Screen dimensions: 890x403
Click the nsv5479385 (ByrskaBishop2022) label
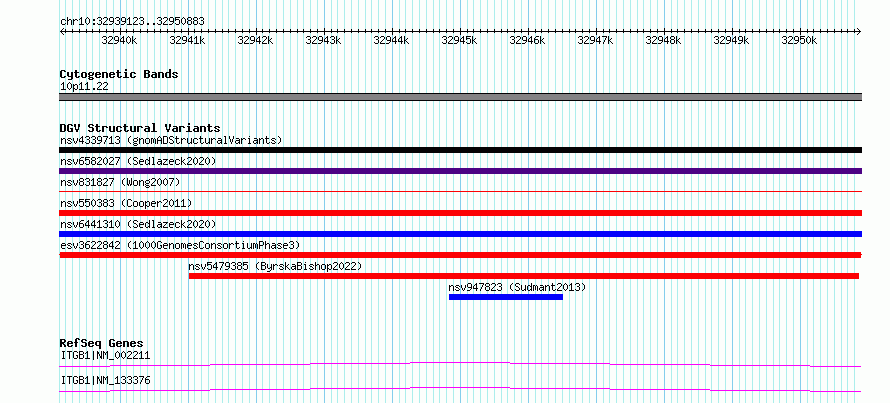click(x=275, y=266)
